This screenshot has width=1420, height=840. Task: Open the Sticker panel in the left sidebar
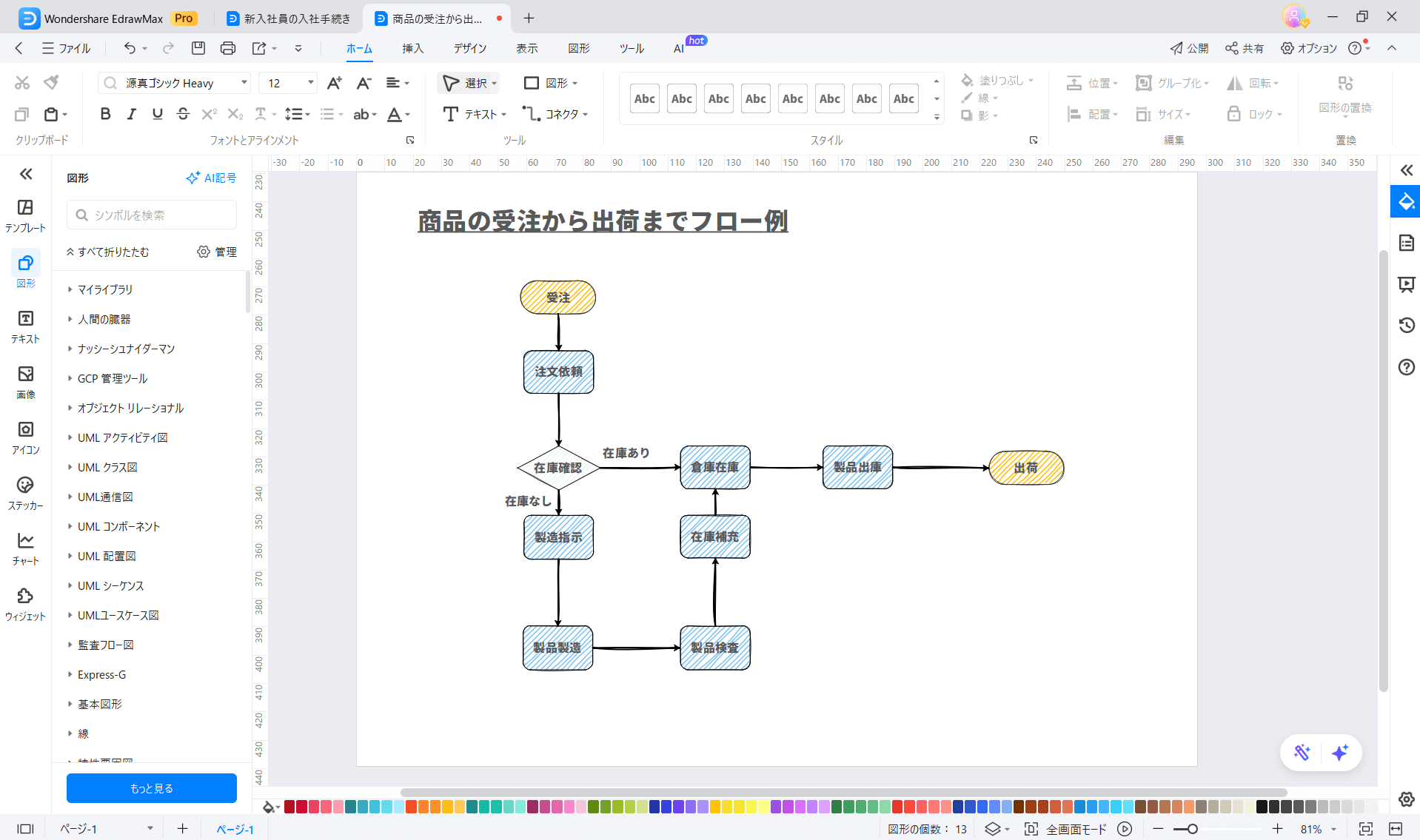point(25,493)
